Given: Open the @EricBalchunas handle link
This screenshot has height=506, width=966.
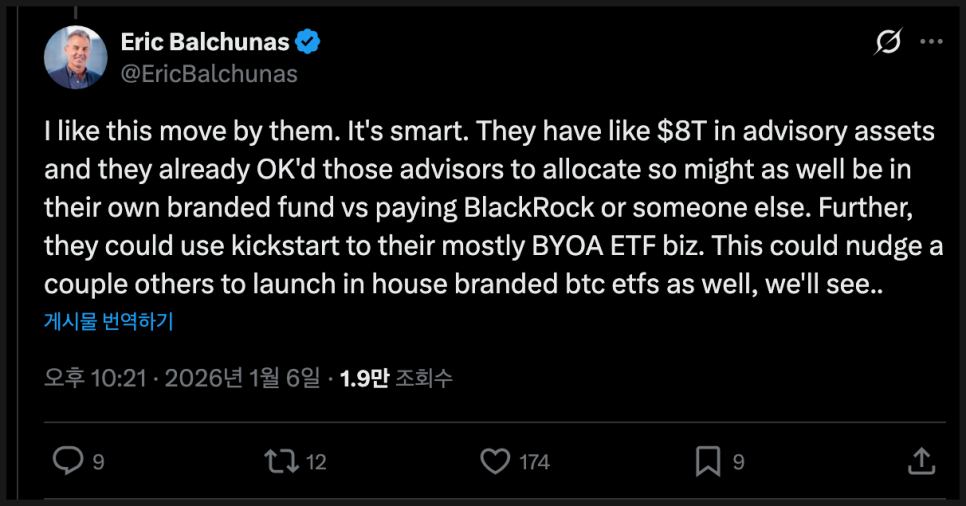Looking at the screenshot, I should click(x=209, y=73).
